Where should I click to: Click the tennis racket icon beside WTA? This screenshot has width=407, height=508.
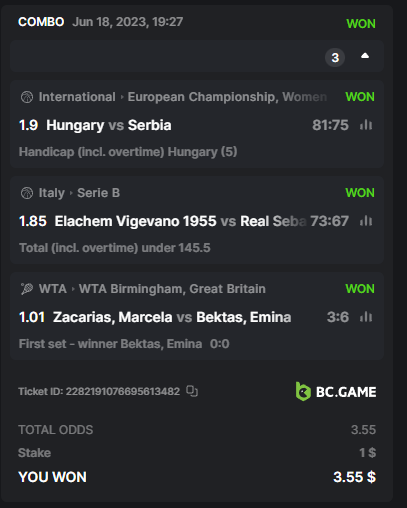click(27, 289)
